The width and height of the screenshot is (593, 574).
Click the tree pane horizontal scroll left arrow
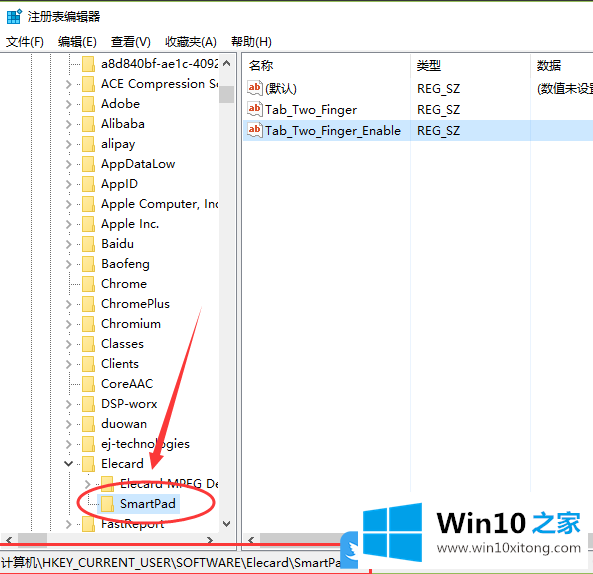point(9,540)
